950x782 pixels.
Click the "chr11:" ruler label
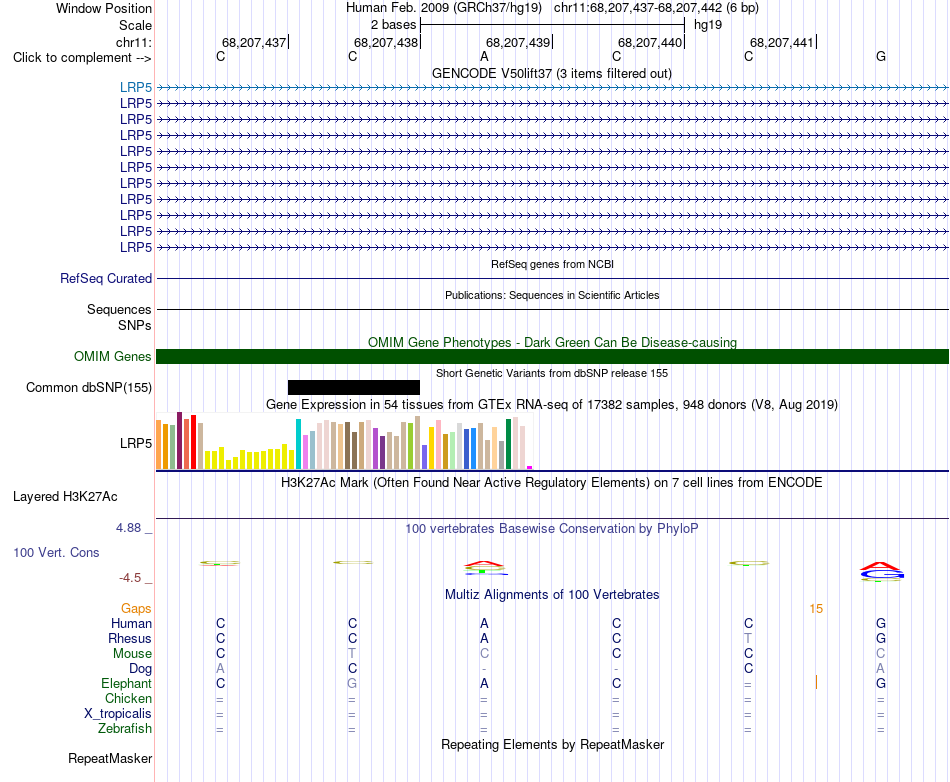(133, 42)
